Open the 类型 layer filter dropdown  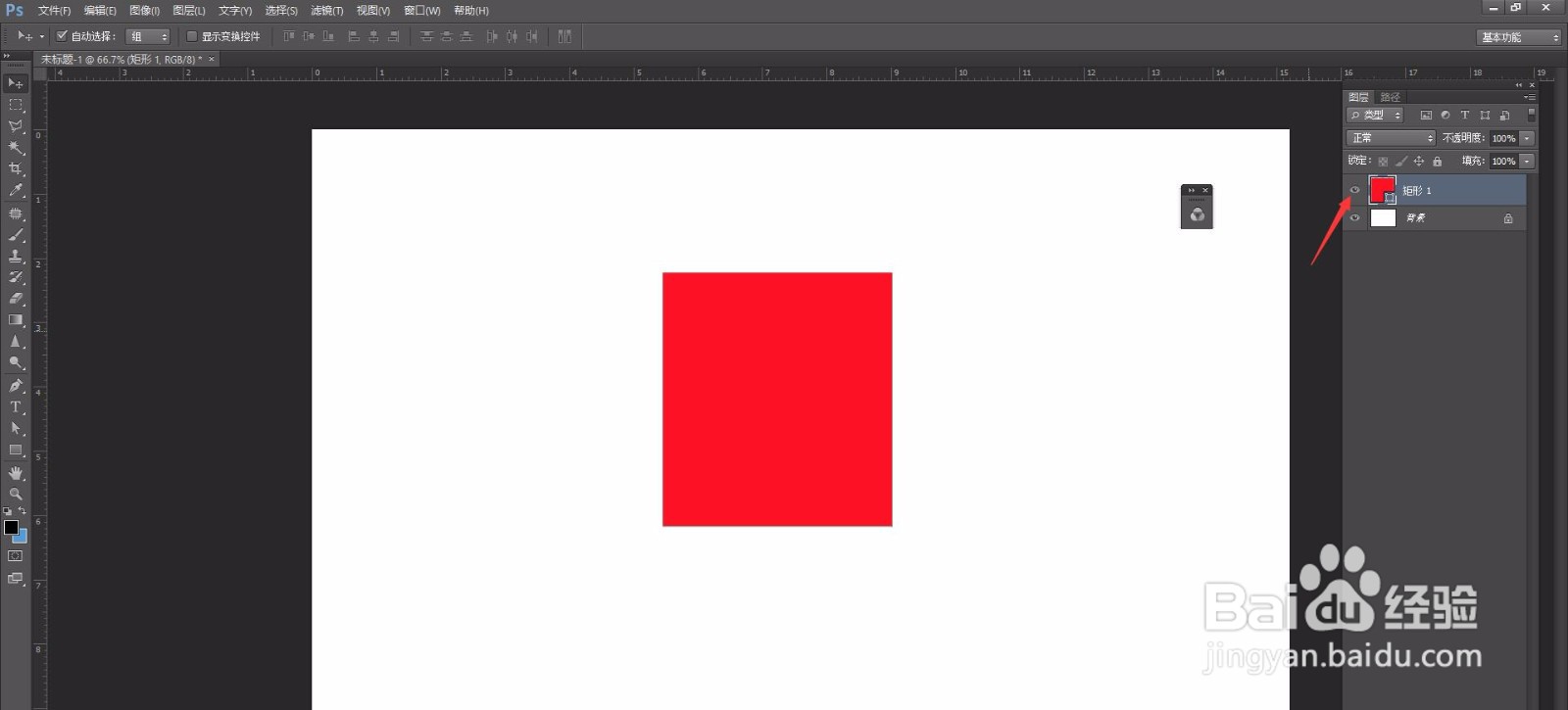tap(1375, 116)
